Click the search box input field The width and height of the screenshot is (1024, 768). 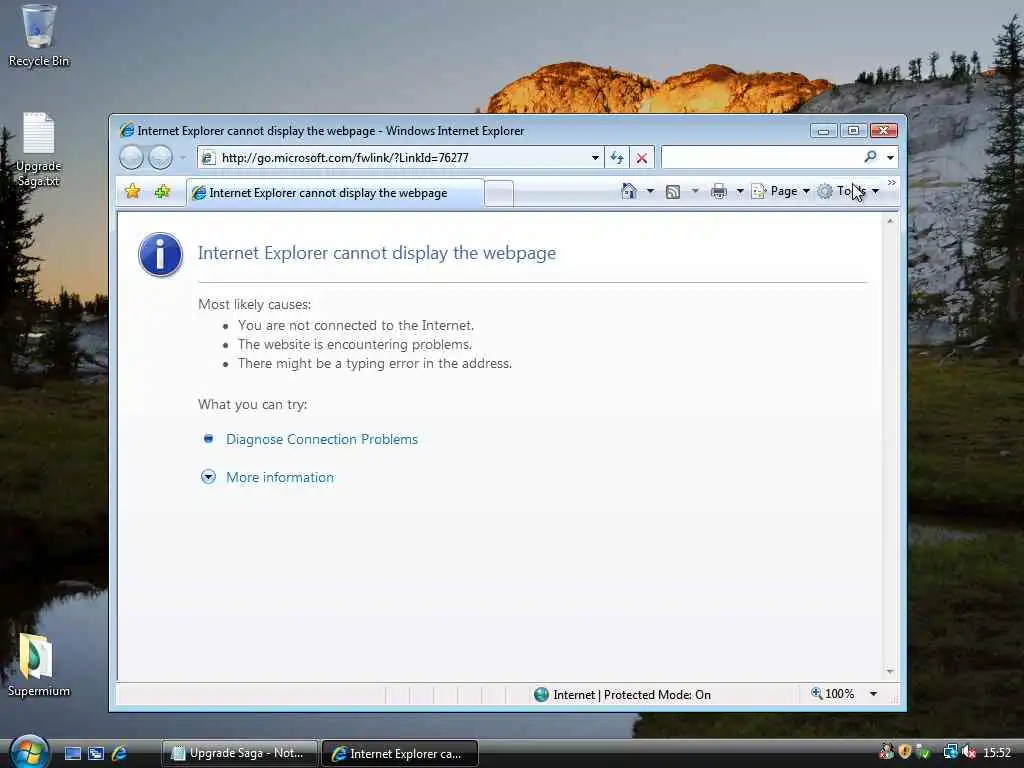tap(761, 157)
